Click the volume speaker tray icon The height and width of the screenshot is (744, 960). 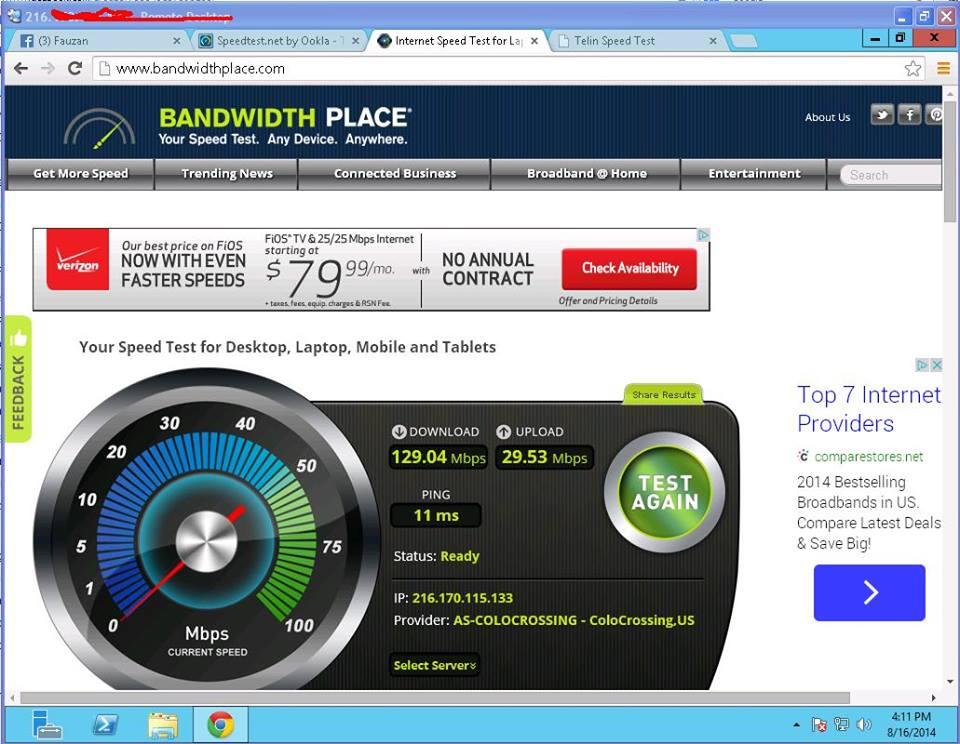tap(863, 725)
